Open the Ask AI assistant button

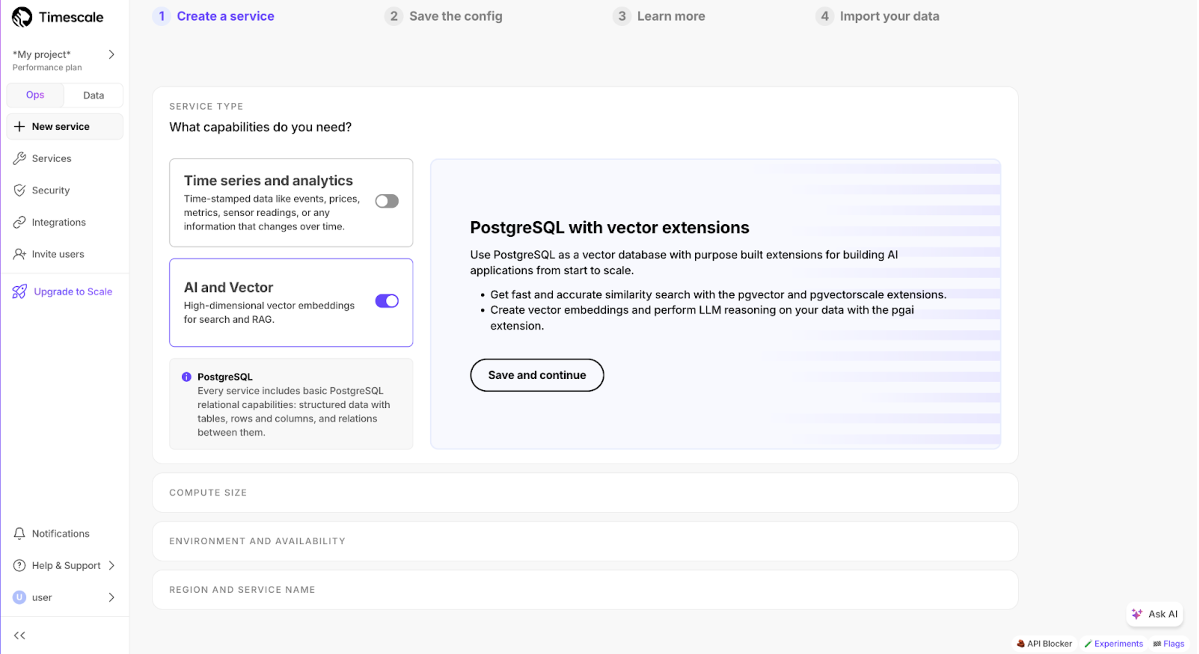(x=1154, y=614)
